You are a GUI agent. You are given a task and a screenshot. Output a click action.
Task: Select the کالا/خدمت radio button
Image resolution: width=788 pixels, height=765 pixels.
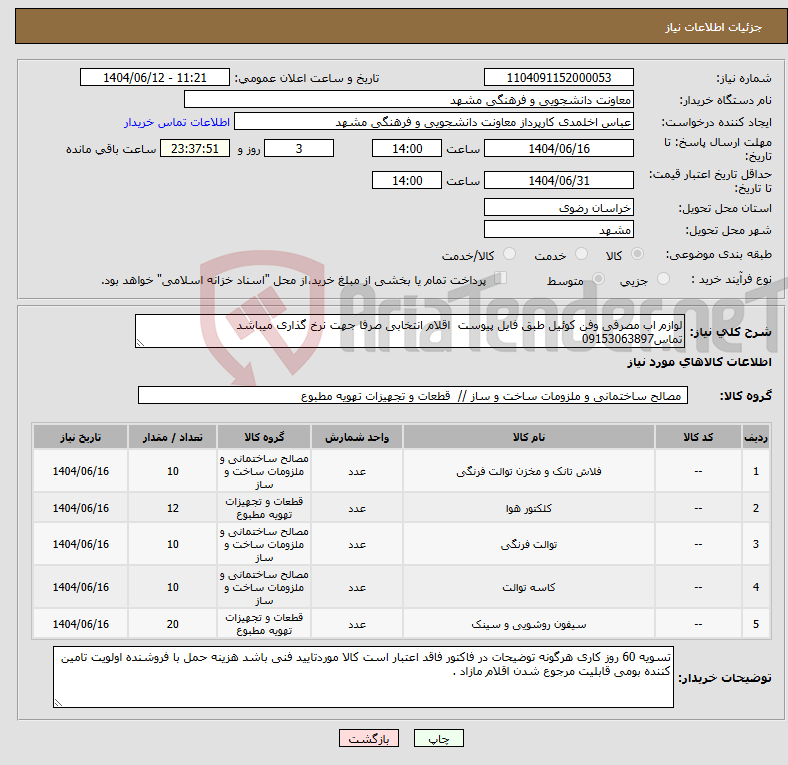click(x=510, y=254)
